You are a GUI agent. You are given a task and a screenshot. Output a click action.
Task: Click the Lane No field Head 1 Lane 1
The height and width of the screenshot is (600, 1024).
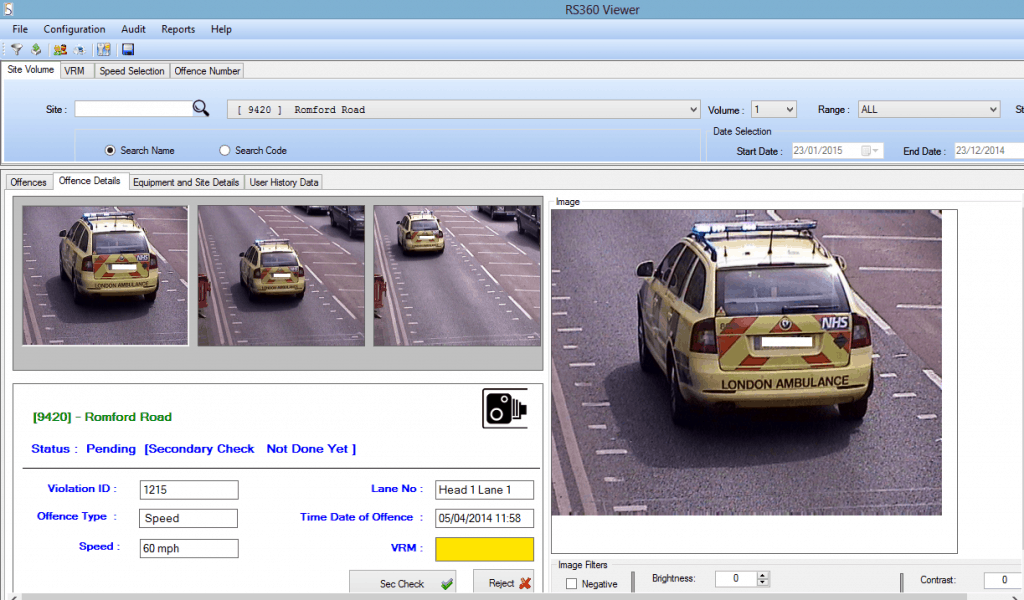point(485,490)
